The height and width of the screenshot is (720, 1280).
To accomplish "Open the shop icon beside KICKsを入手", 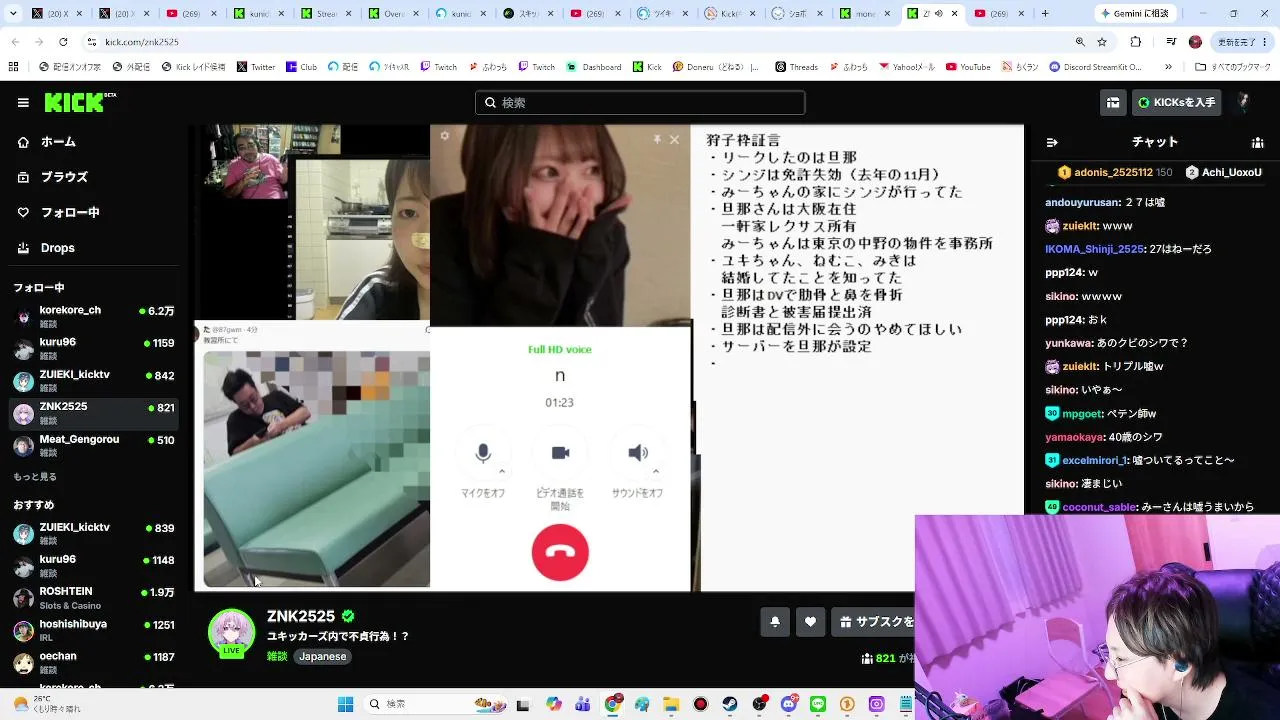I will 1113,102.
